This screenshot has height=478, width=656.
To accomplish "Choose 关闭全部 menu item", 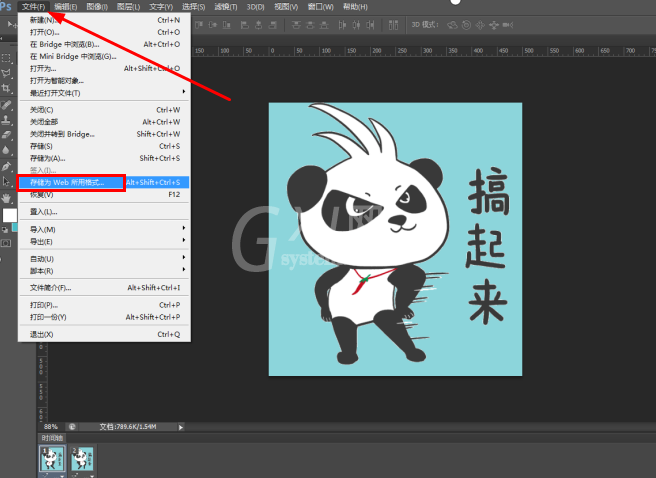I will pos(104,122).
